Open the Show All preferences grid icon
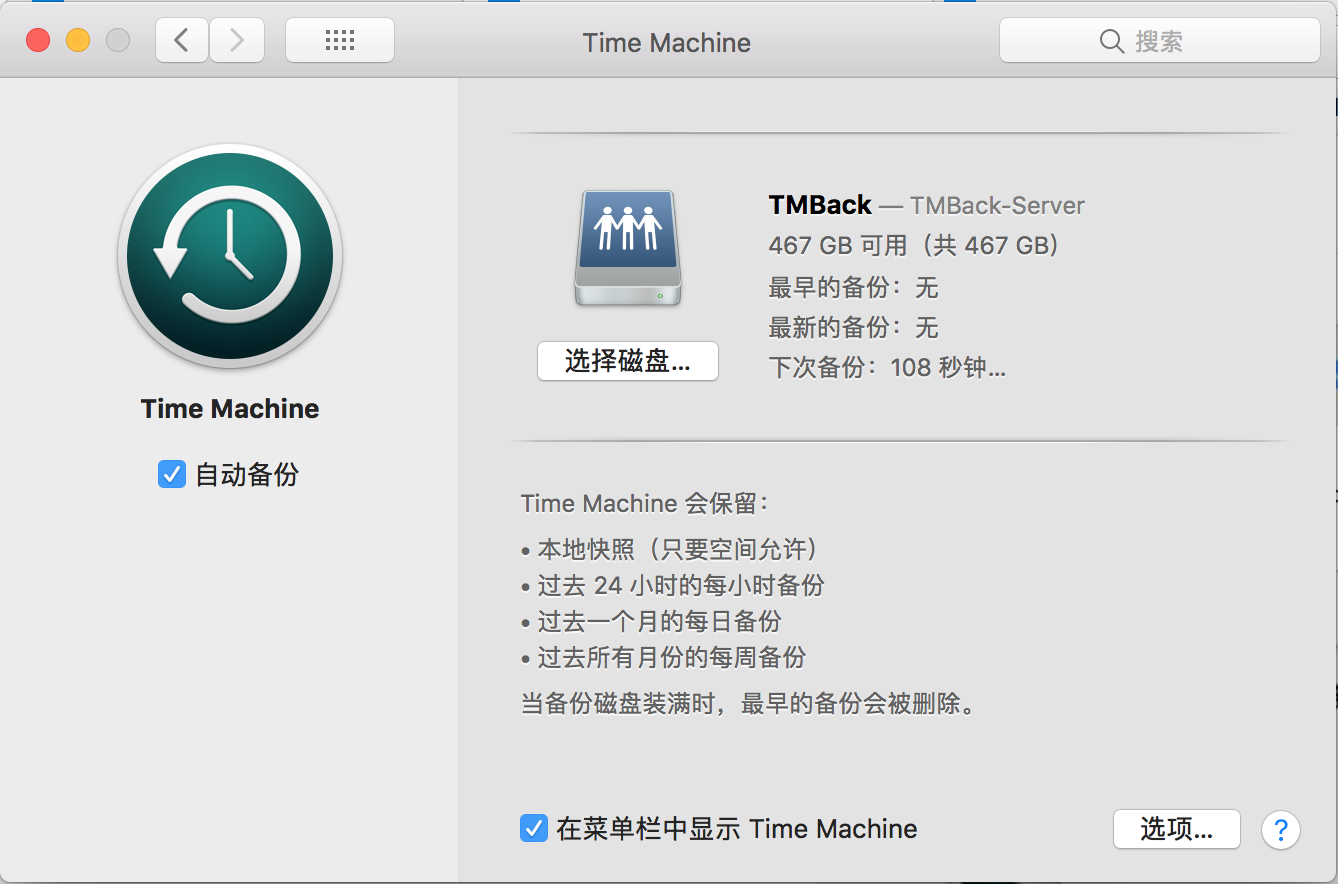Image resolution: width=1338 pixels, height=884 pixels. point(339,40)
